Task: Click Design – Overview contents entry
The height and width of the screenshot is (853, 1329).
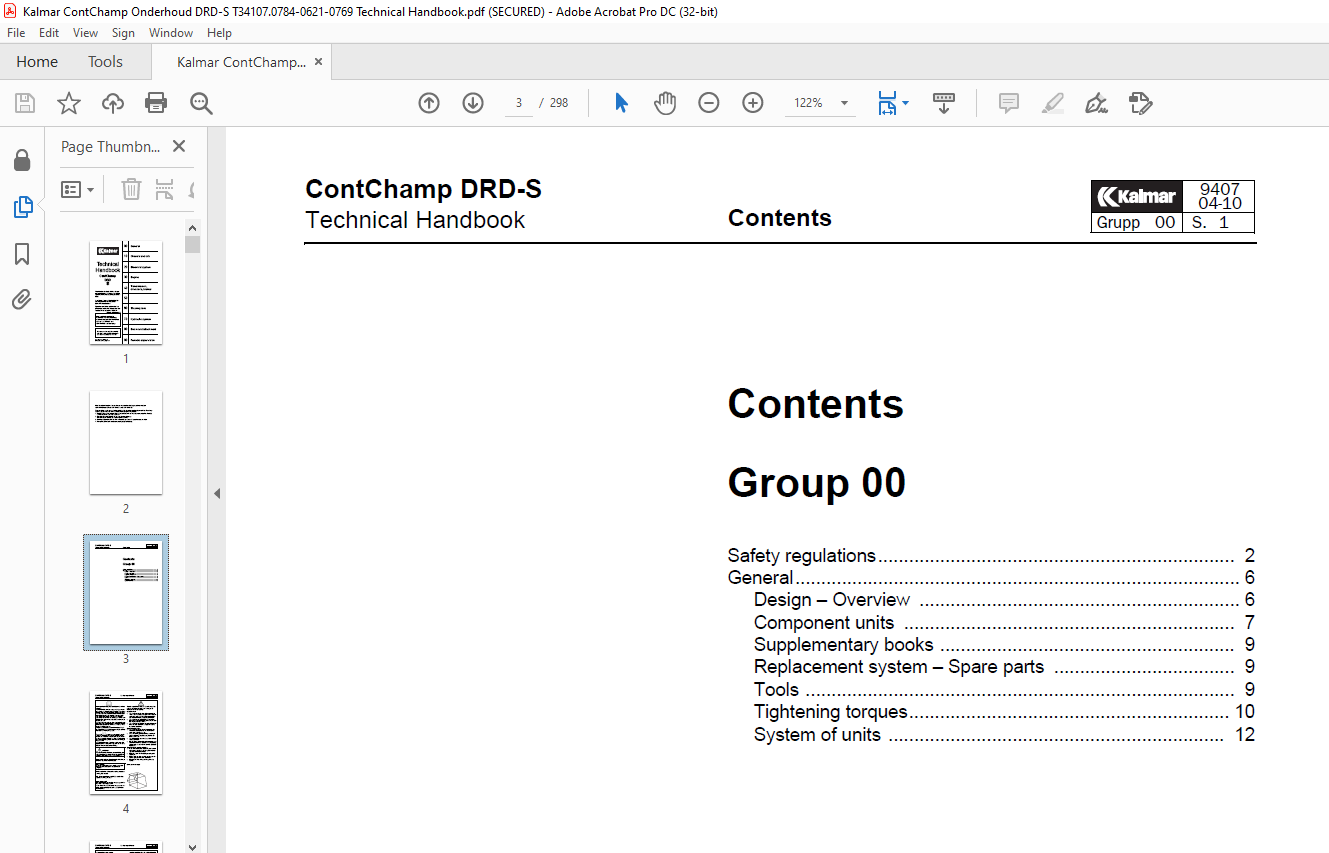Action: (1004, 600)
